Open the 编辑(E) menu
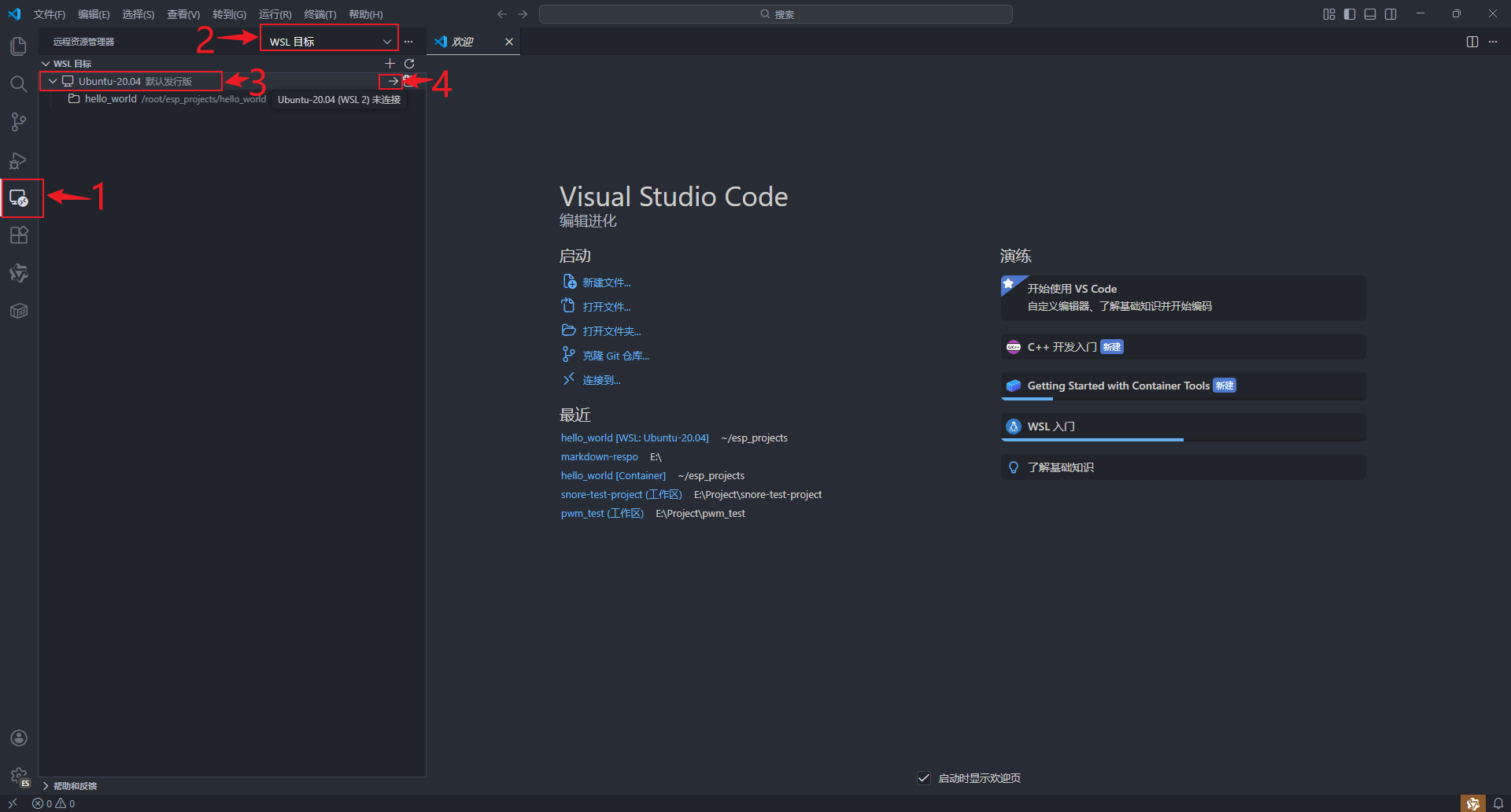This screenshot has width=1511, height=812. 94,14
